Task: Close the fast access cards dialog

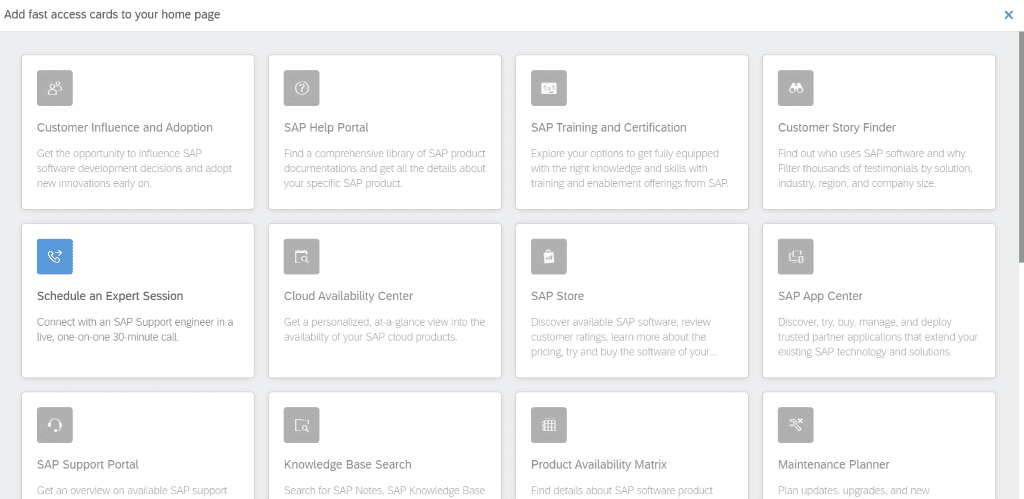Action: pos(1008,15)
